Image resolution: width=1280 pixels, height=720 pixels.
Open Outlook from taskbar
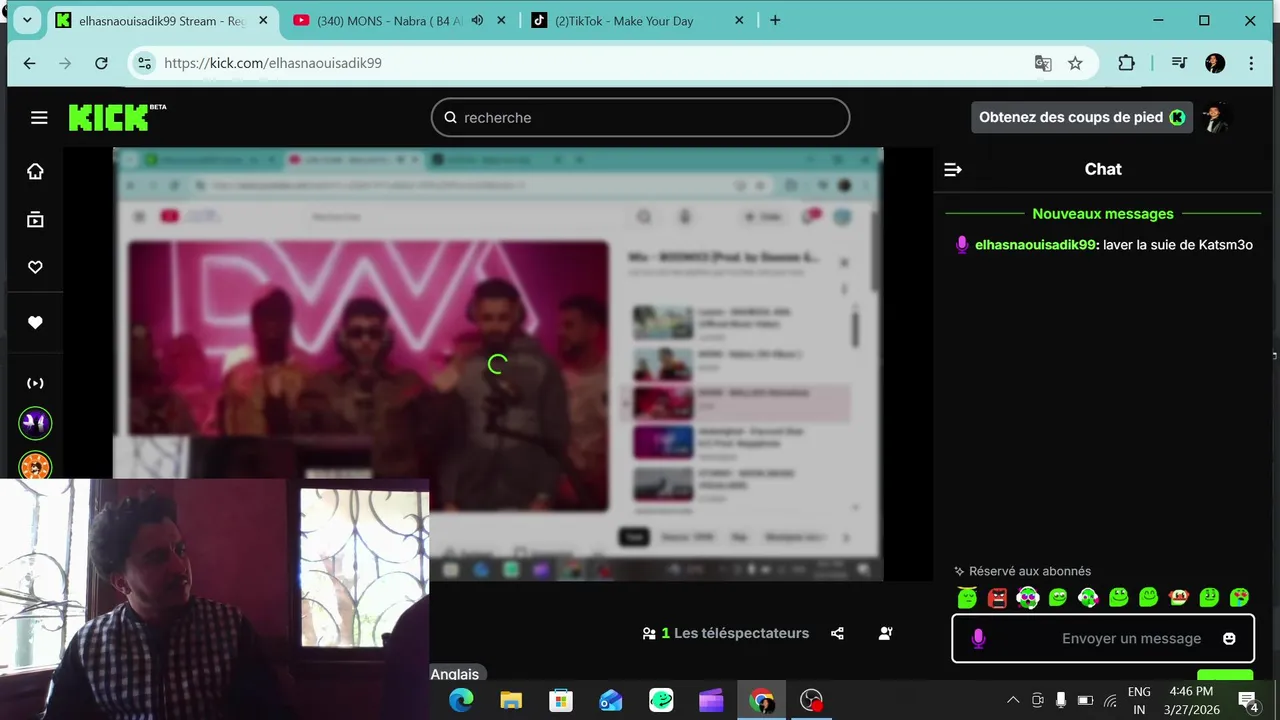point(611,701)
